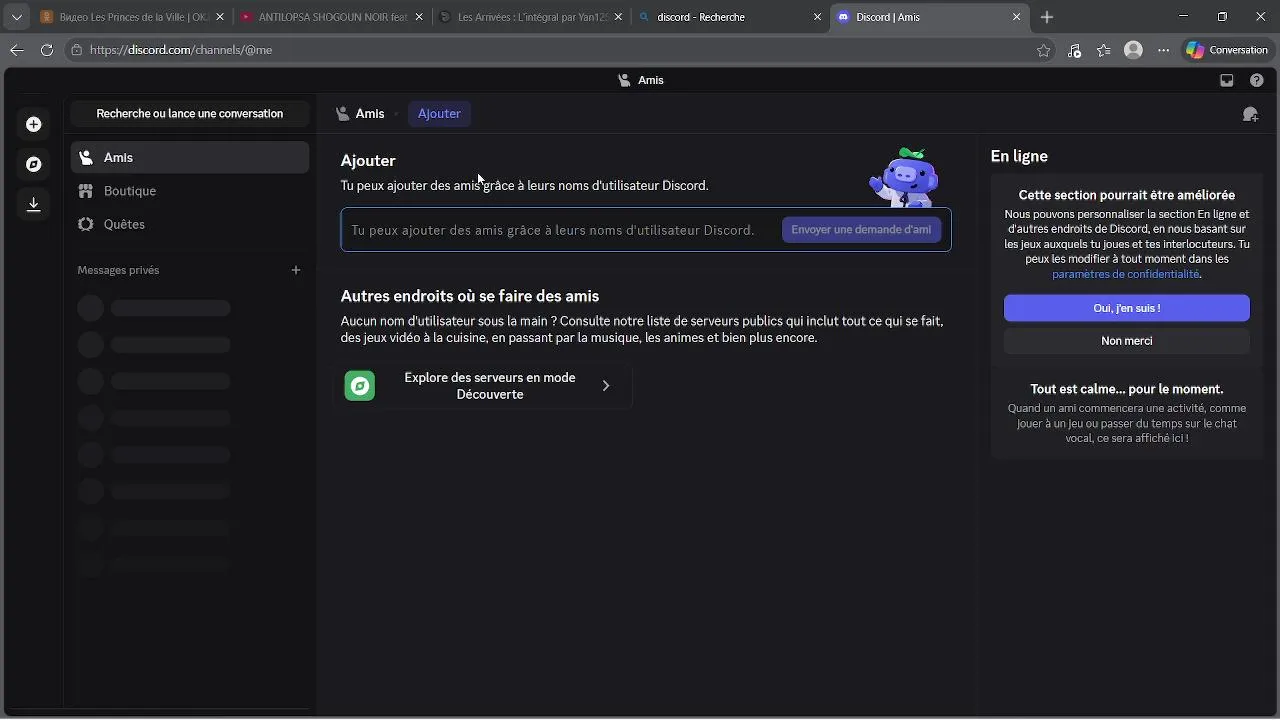Open browser settings three-dot menu
Screen dimensions: 1280x720
click(x=1163, y=50)
